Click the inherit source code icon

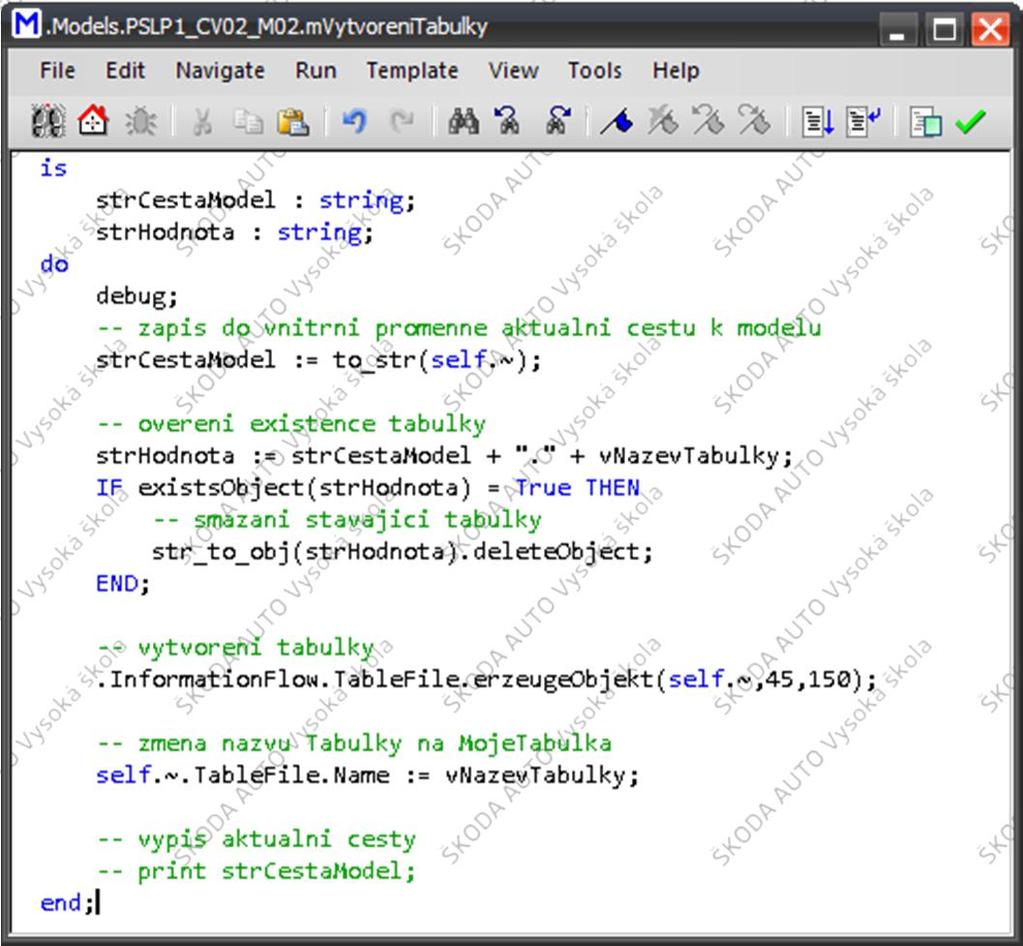(x=925, y=122)
